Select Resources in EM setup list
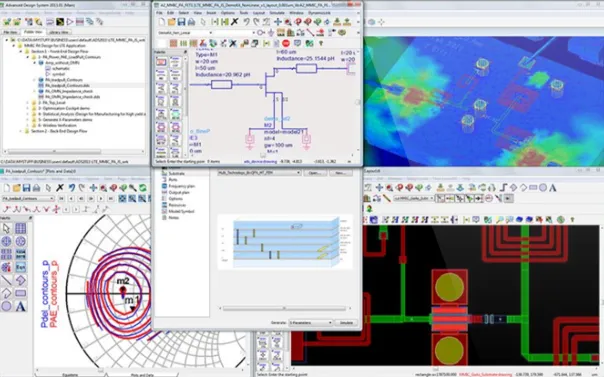604x377 pixels. (x=177, y=205)
